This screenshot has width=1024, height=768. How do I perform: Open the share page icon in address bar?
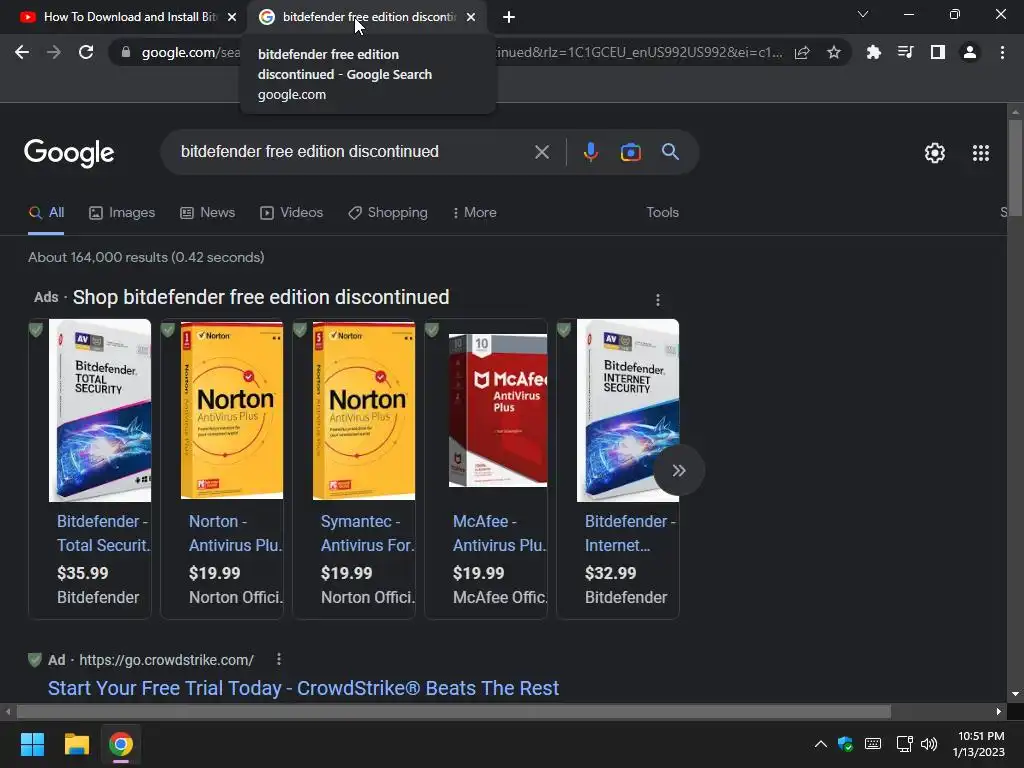(x=802, y=52)
